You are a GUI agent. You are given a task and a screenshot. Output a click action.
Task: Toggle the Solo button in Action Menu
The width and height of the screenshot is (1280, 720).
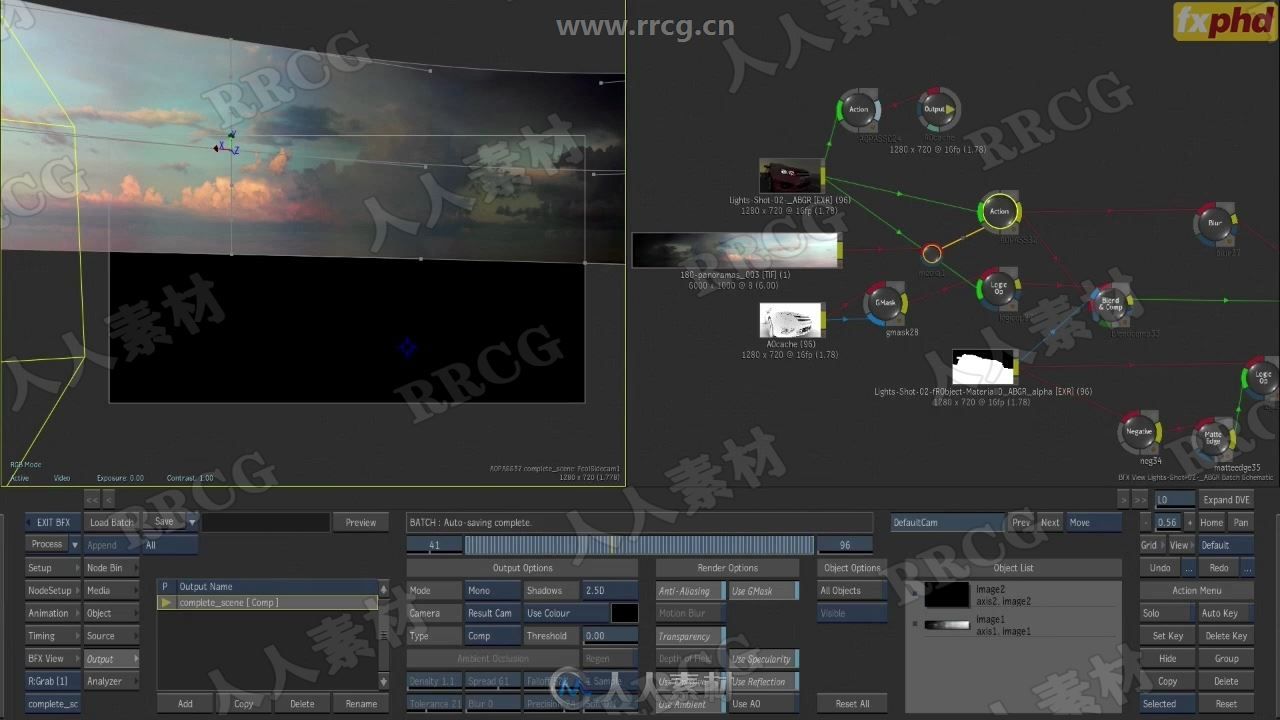point(1167,613)
